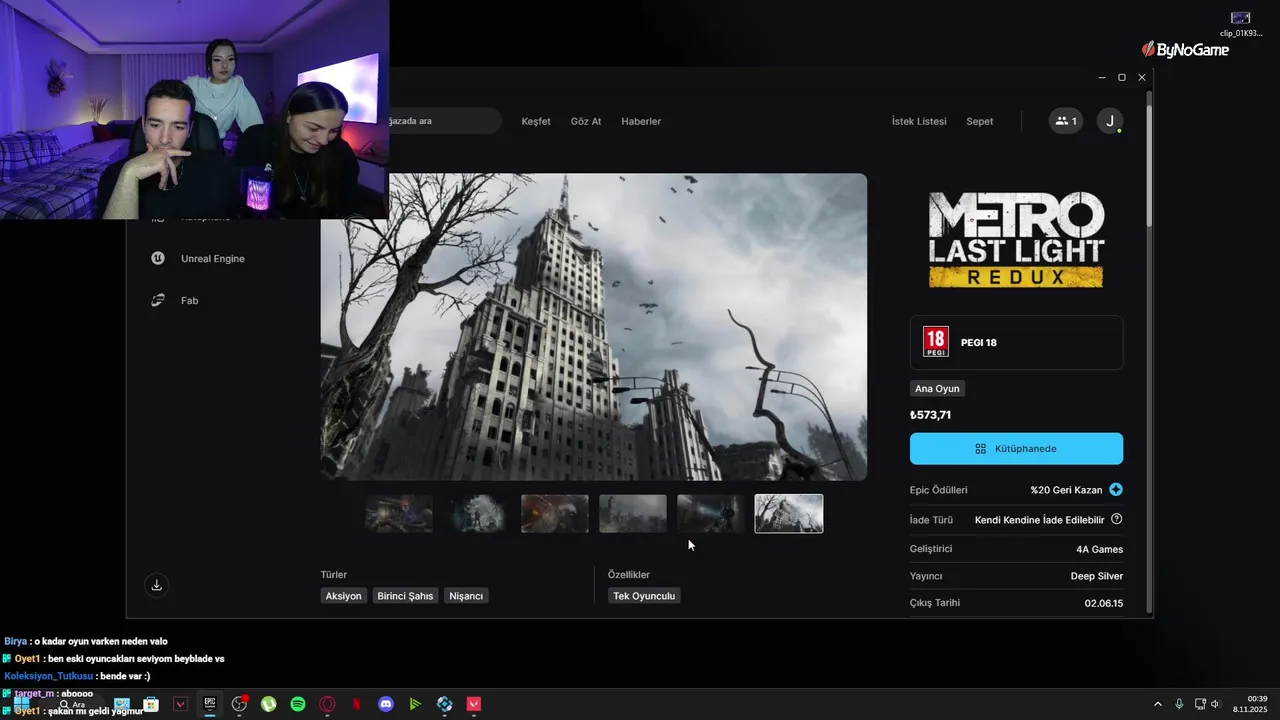Screen dimensions: 1280x720
Task: Select the fourth screenshot thumbnail
Action: tap(633, 514)
